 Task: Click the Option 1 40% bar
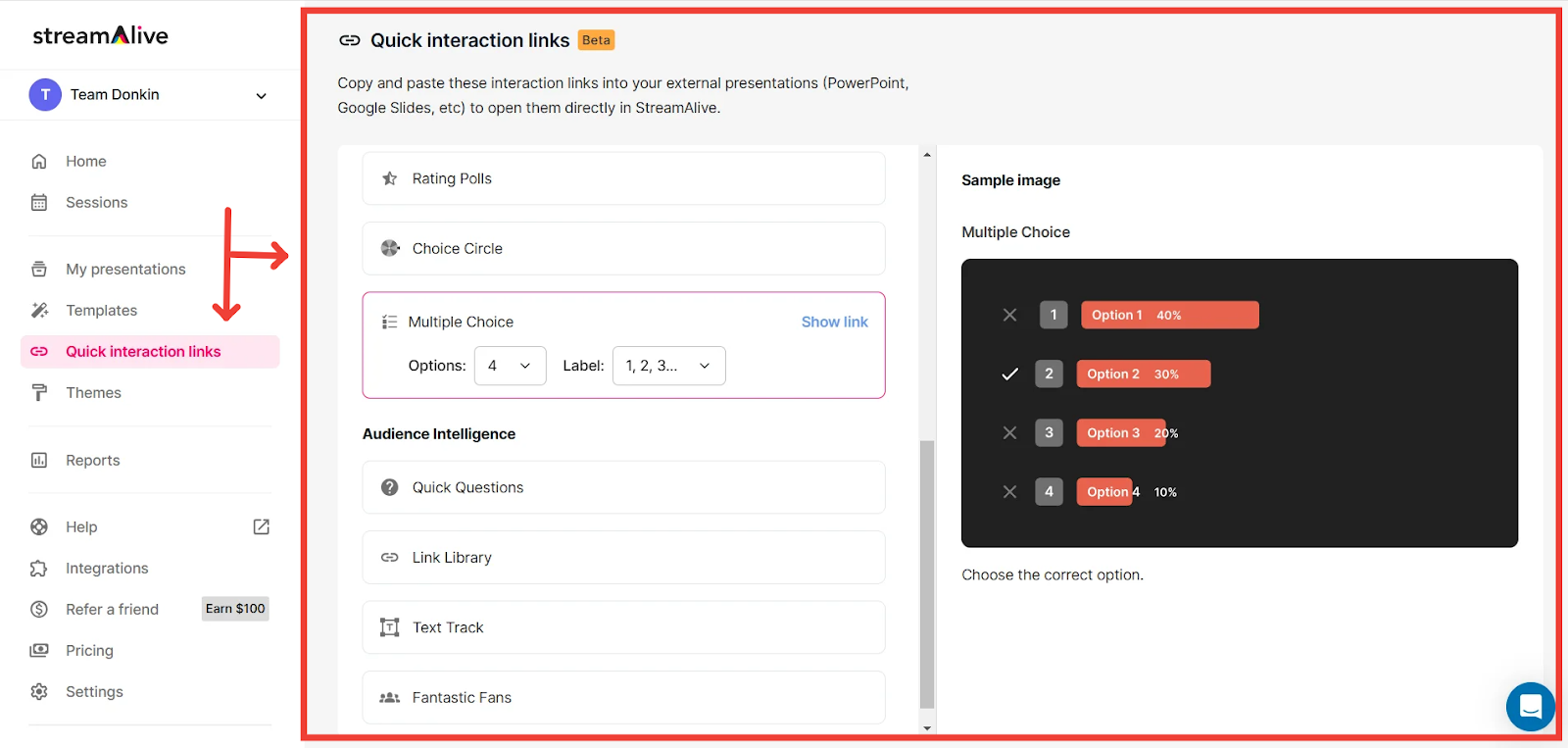[1170, 315]
